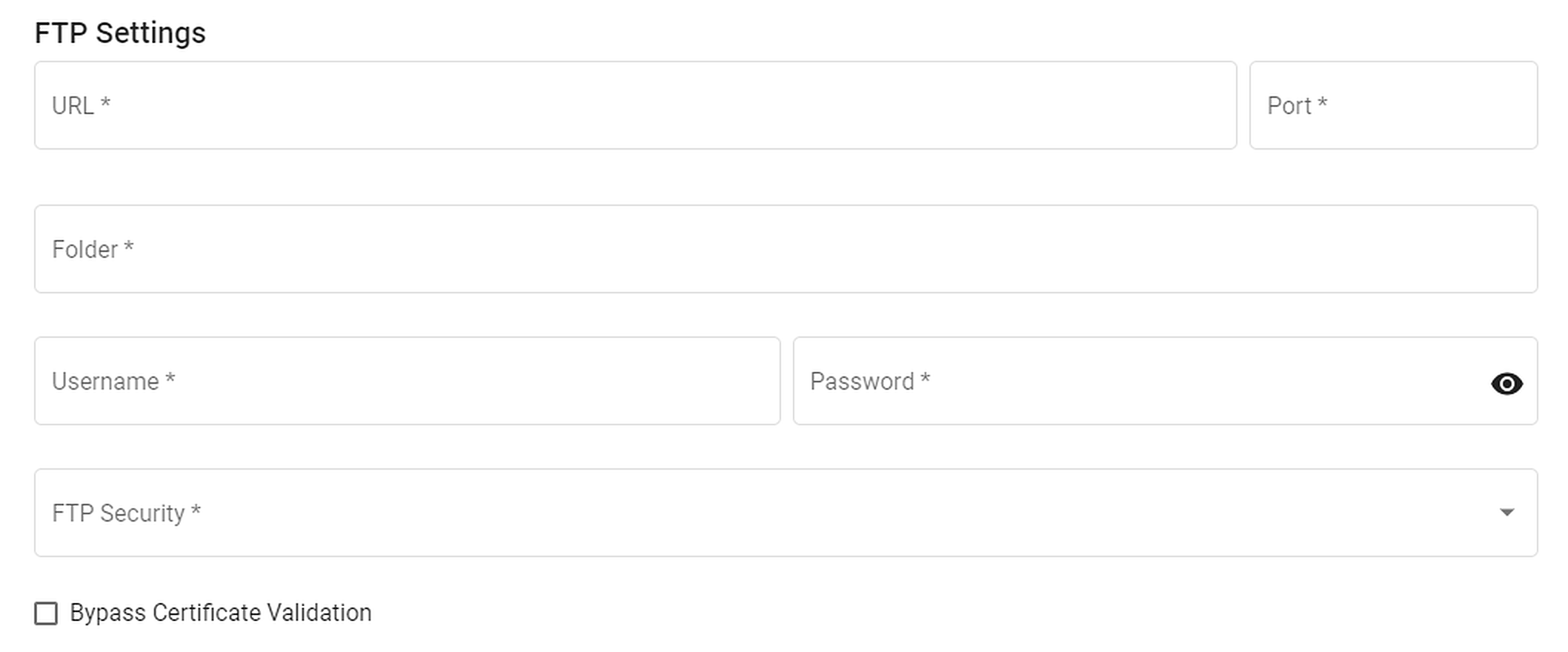Click the FTP Settings heading
This screenshot has height=652, width=1568.
[121, 32]
